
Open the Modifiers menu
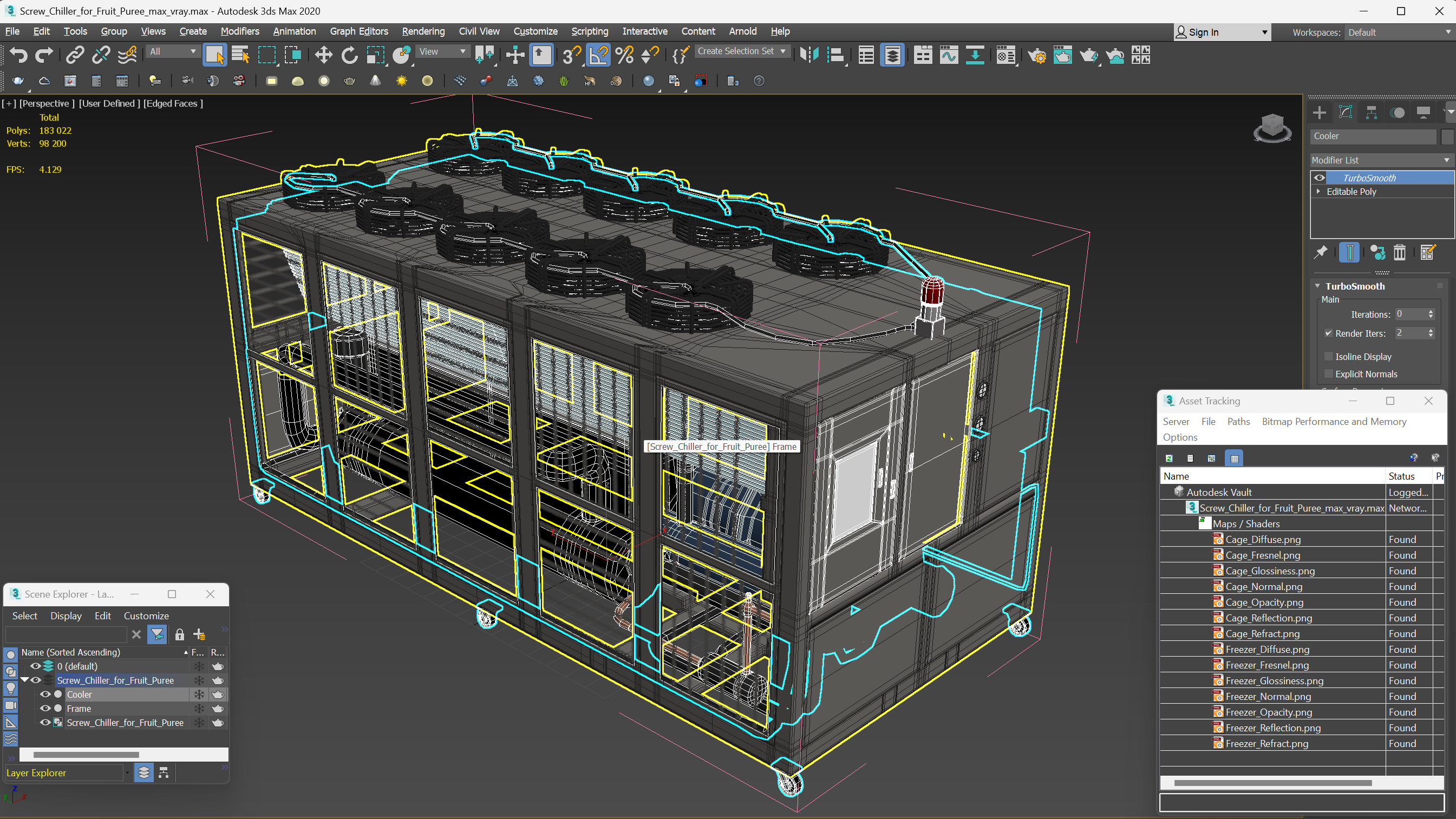click(240, 31)
